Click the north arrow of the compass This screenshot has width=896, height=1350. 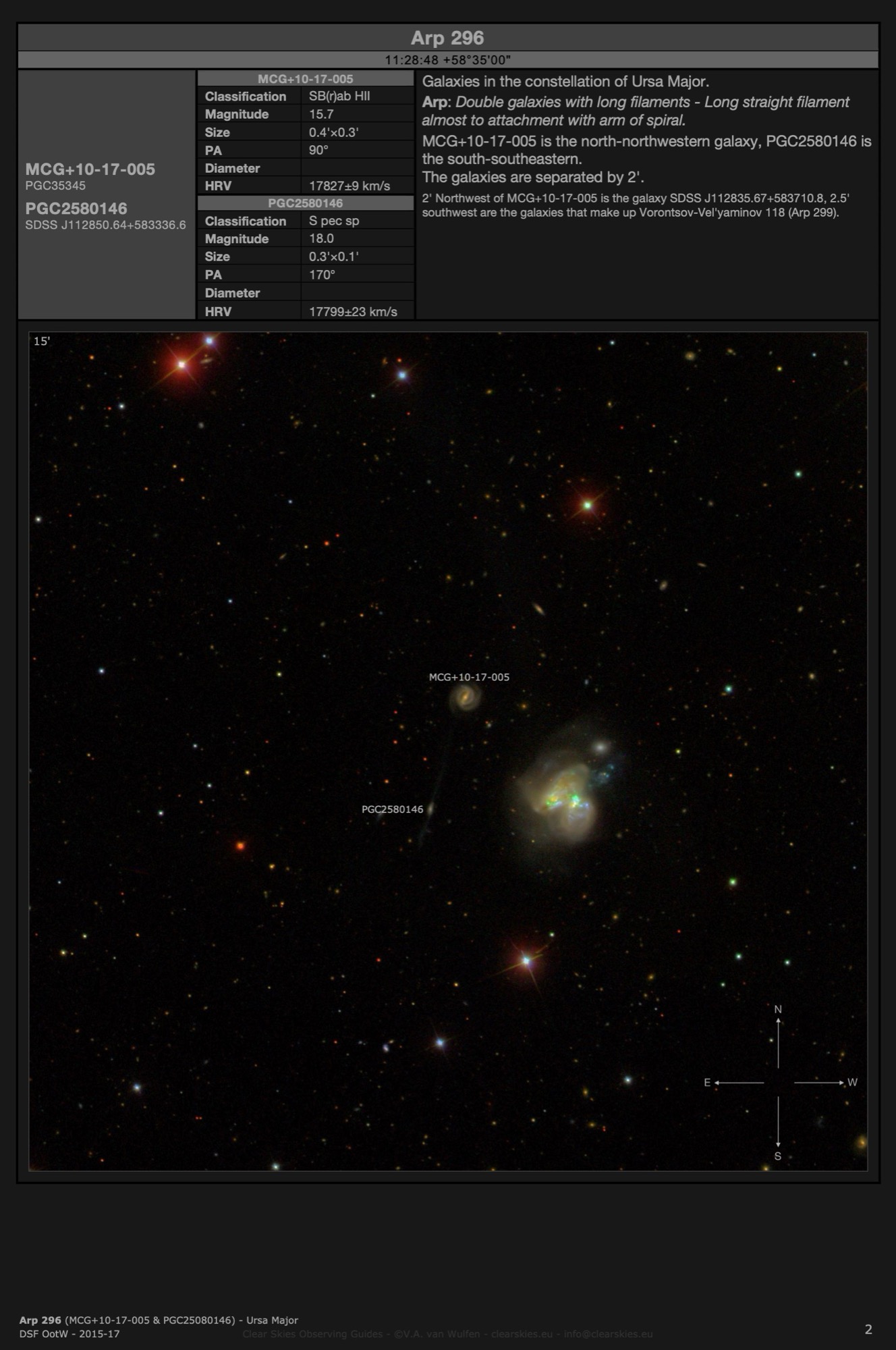(x=778, y=1038)
